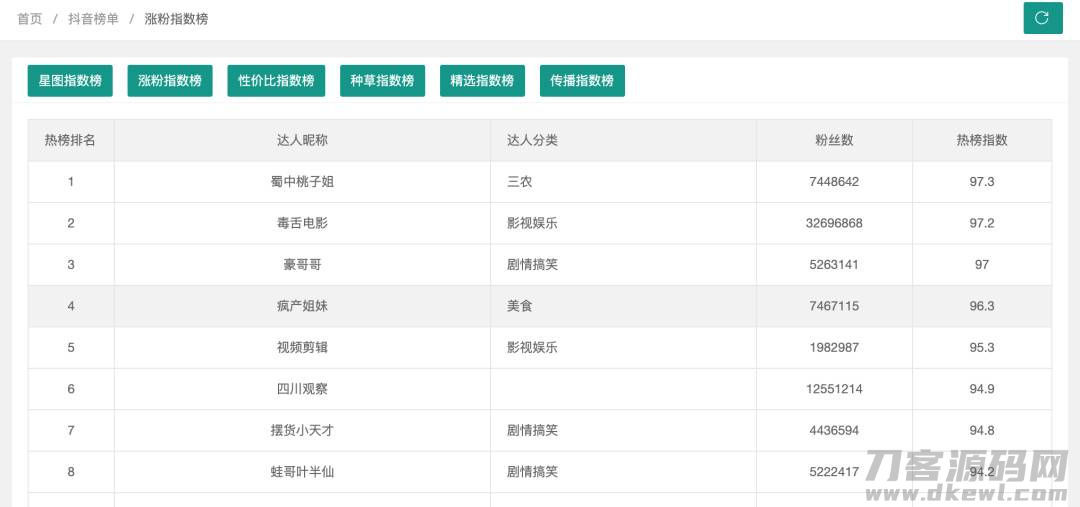The width and height of the screenshot is (1080, 507).
Task: Select the 蜀中桃子姐 name cell
Action: (x=302, y=182)
